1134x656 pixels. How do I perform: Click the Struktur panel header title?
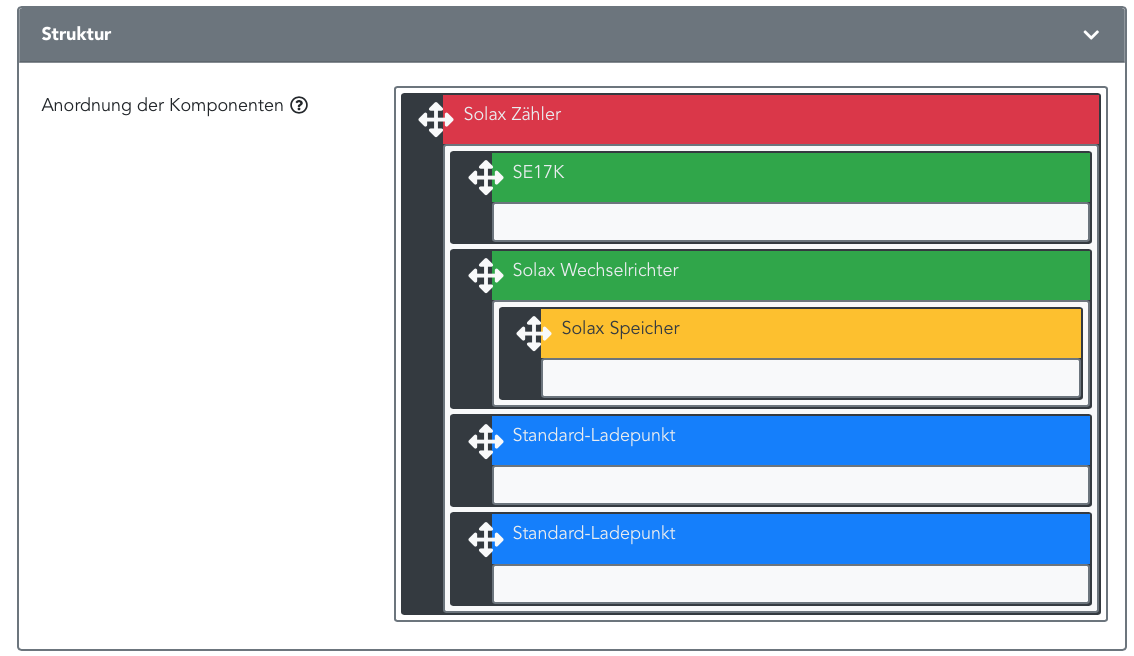76,34
